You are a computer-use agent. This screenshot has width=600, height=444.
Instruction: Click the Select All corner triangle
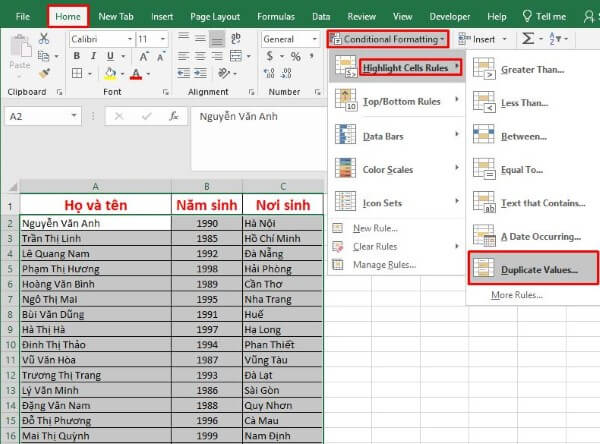[x=13, y=187]
